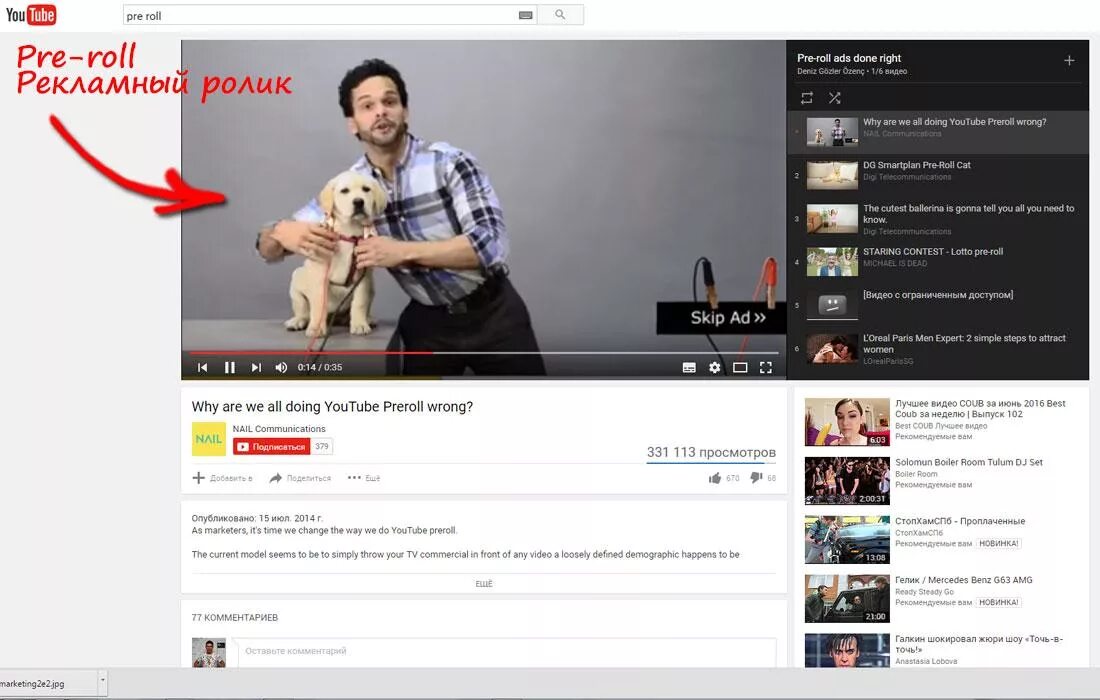
Task: Open the 'Ещё' more actions menu
Action: 364,478
